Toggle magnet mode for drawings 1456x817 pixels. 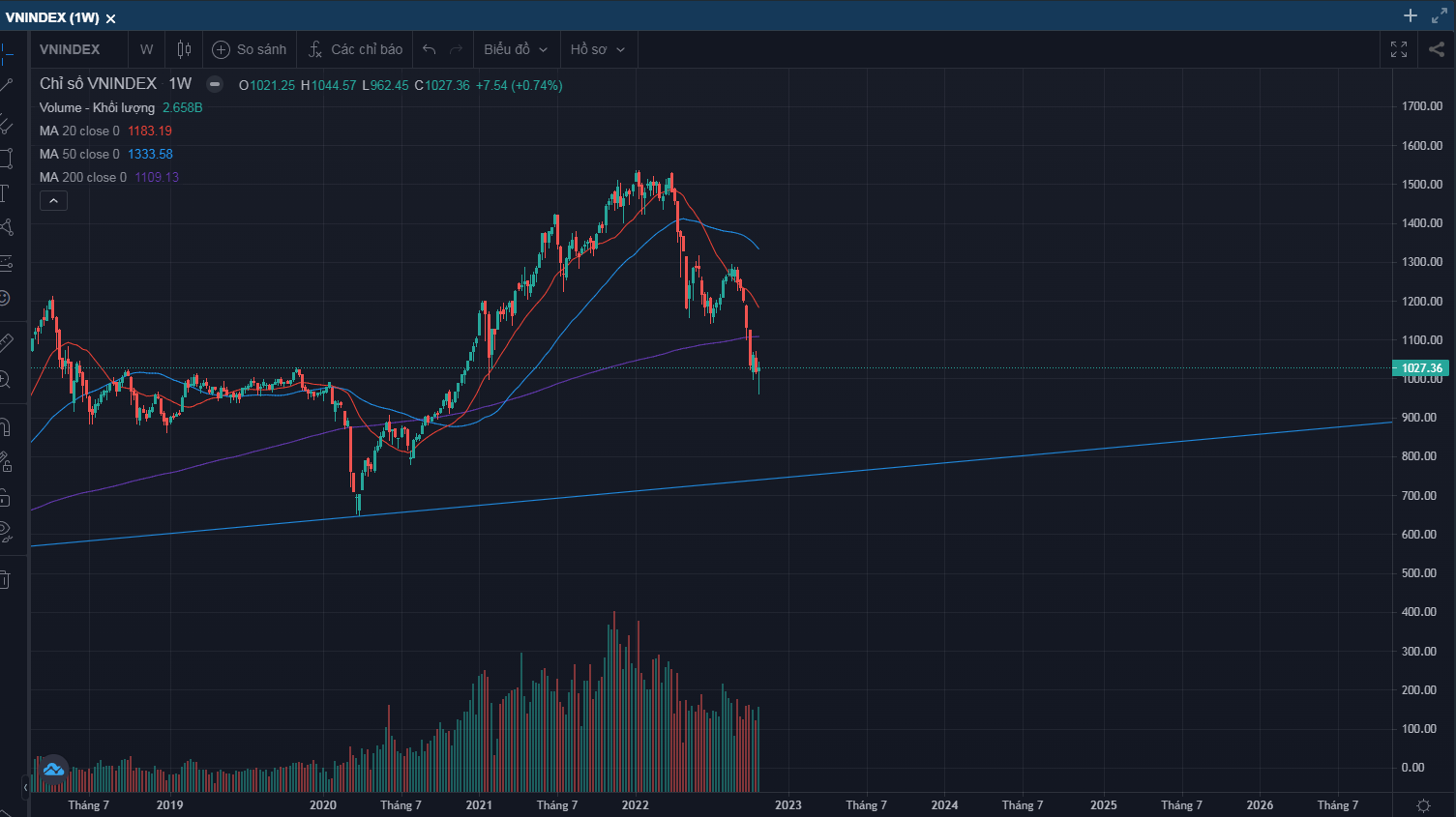(x=5, y=426)
